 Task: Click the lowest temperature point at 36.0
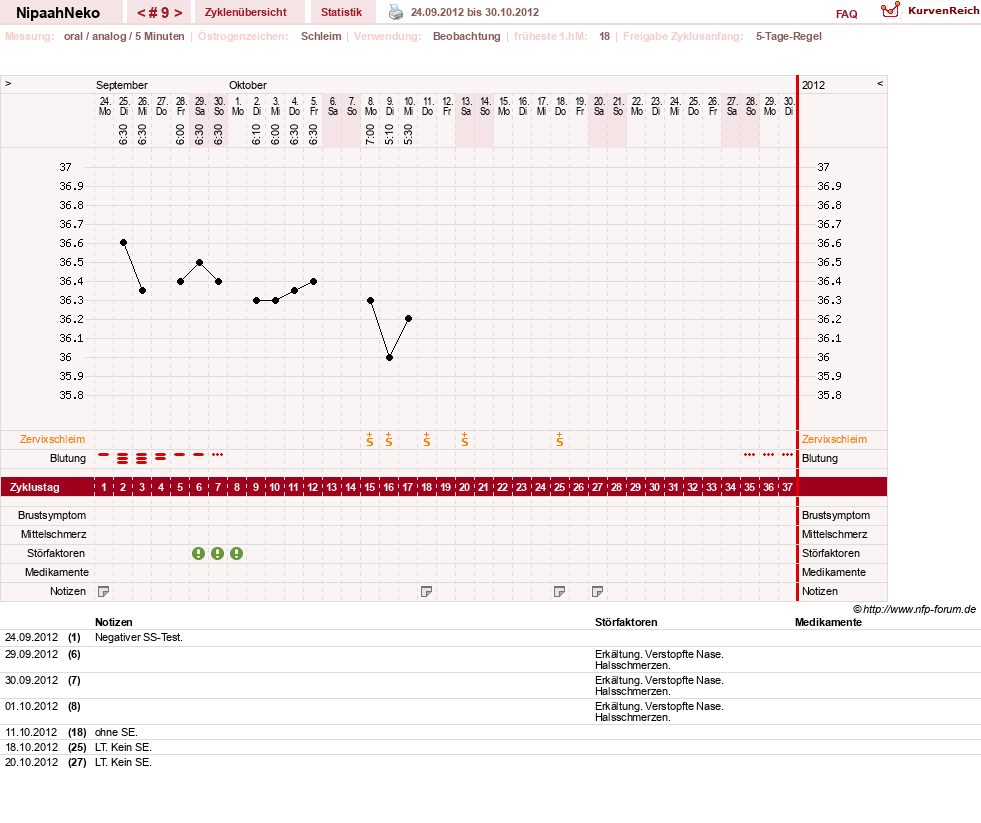tap(389, 357)
